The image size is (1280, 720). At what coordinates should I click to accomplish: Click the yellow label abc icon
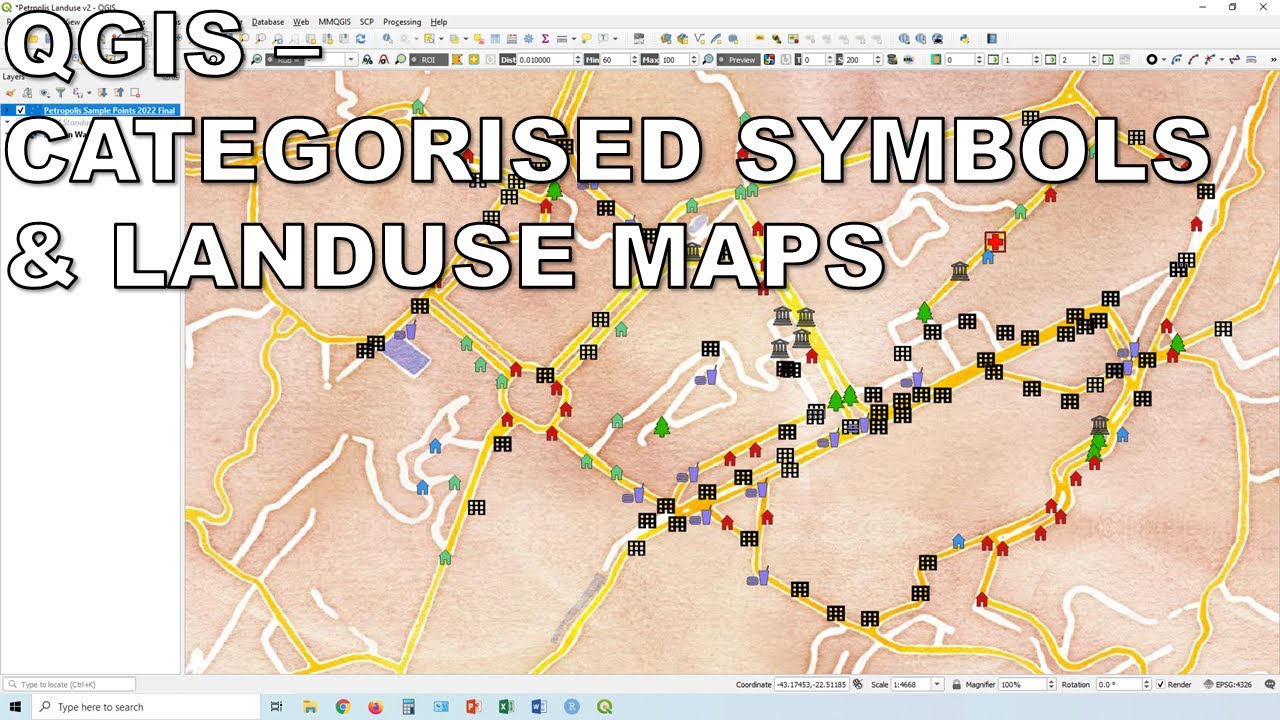pyautogui.click(x=759, y=38)
